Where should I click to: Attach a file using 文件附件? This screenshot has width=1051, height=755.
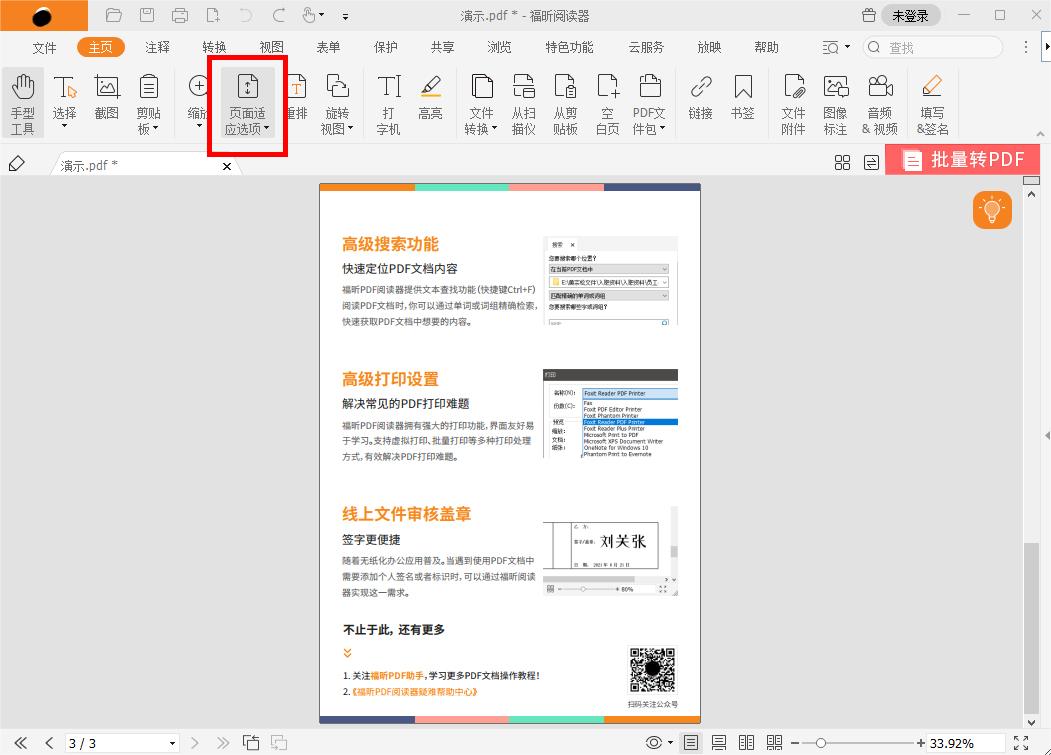793,102
